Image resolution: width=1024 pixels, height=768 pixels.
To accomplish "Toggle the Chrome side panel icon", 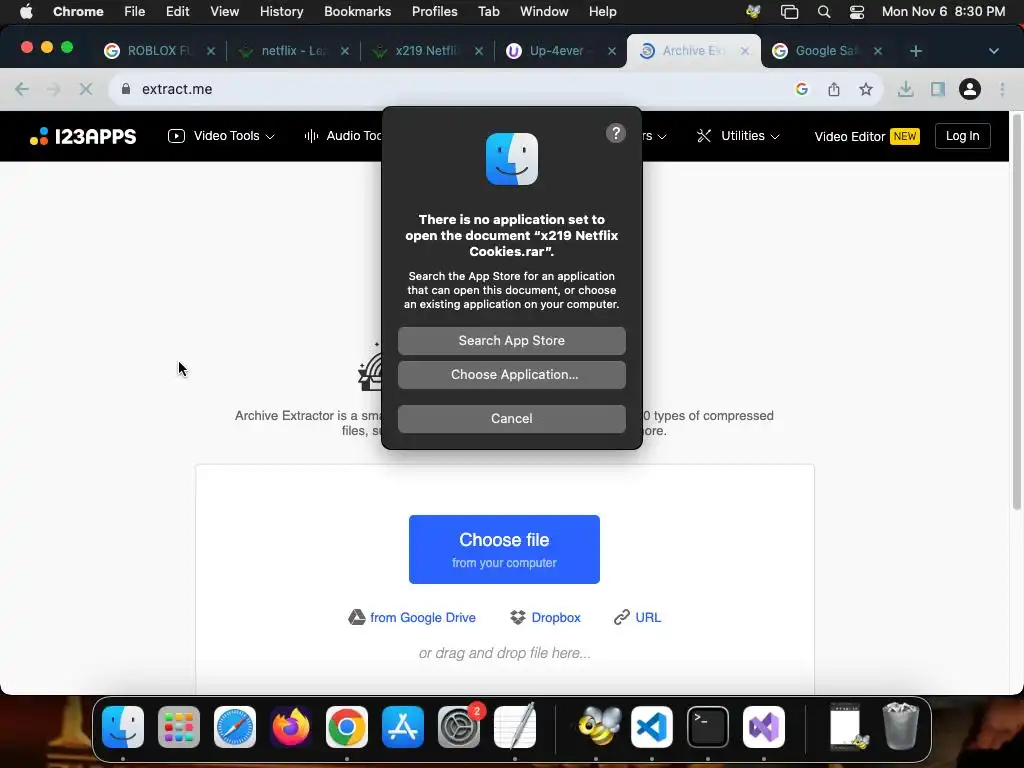I will coord(938,89).
